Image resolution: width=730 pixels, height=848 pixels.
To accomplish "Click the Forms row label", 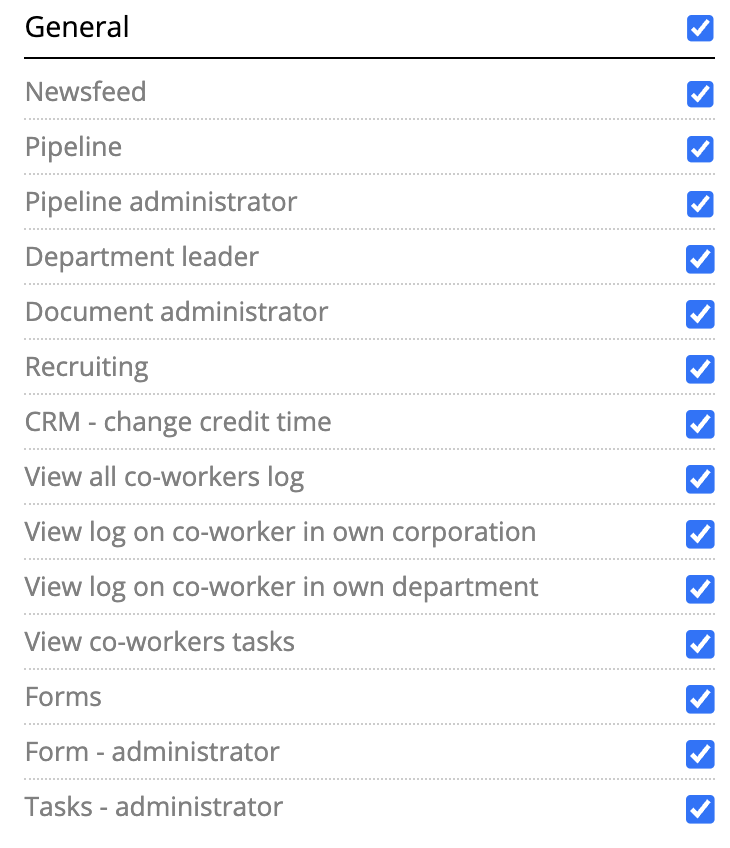I will coord(63,697).
